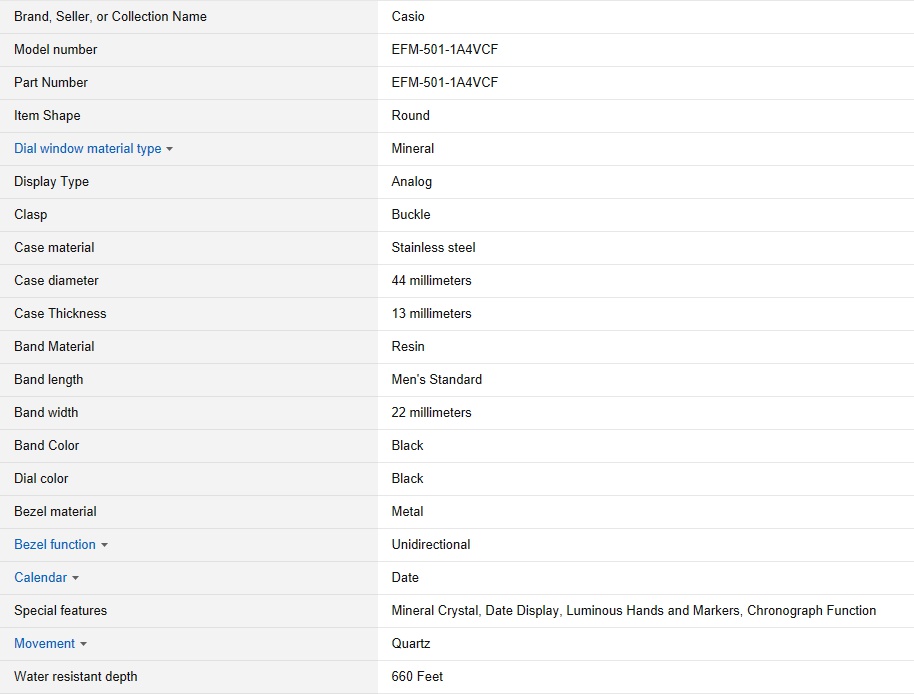Click the dropdown arrow beside Calendar
Image resolution: width=914 pixels, height=694 pixels.
click(75, 579)
